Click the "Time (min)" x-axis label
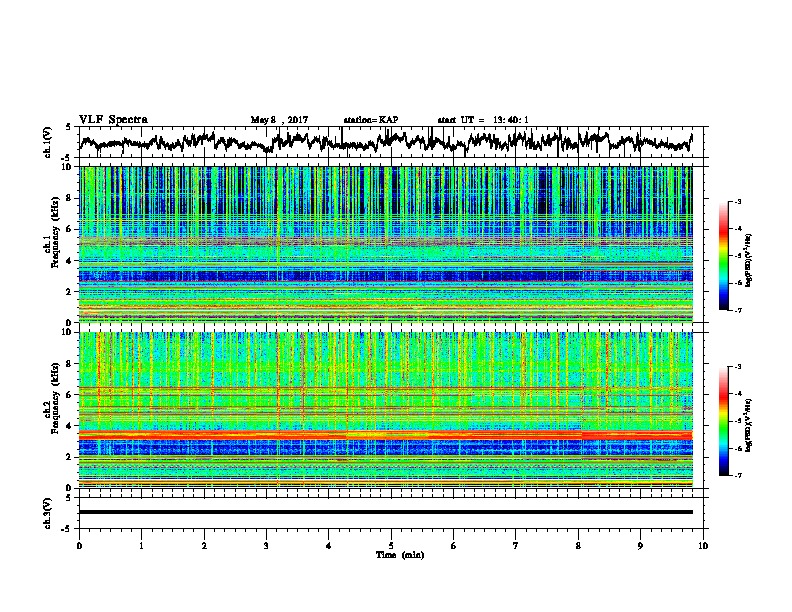The image size is (792, 612). point(400,555)
